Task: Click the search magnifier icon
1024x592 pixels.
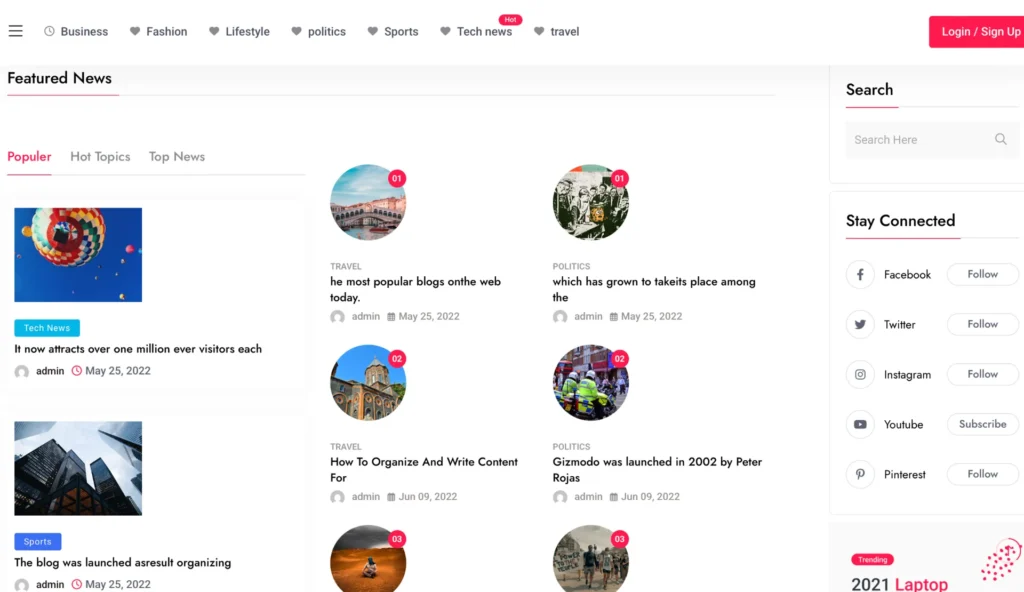Action: [1000, 140]
